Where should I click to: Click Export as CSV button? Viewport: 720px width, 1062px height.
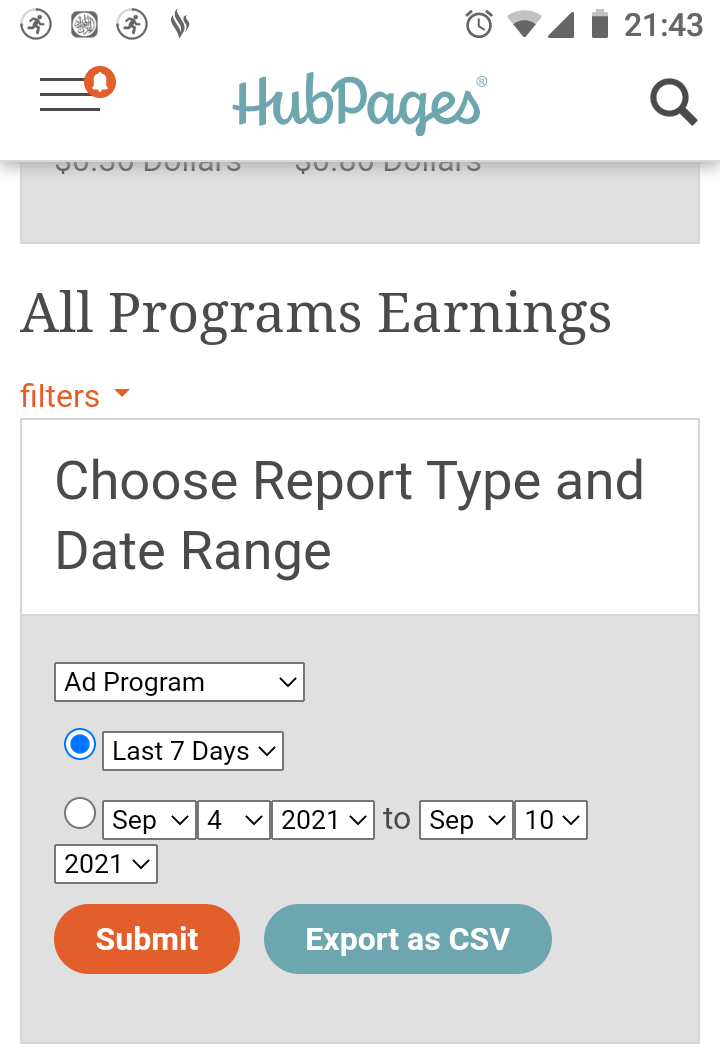click(x=408, y=939)
